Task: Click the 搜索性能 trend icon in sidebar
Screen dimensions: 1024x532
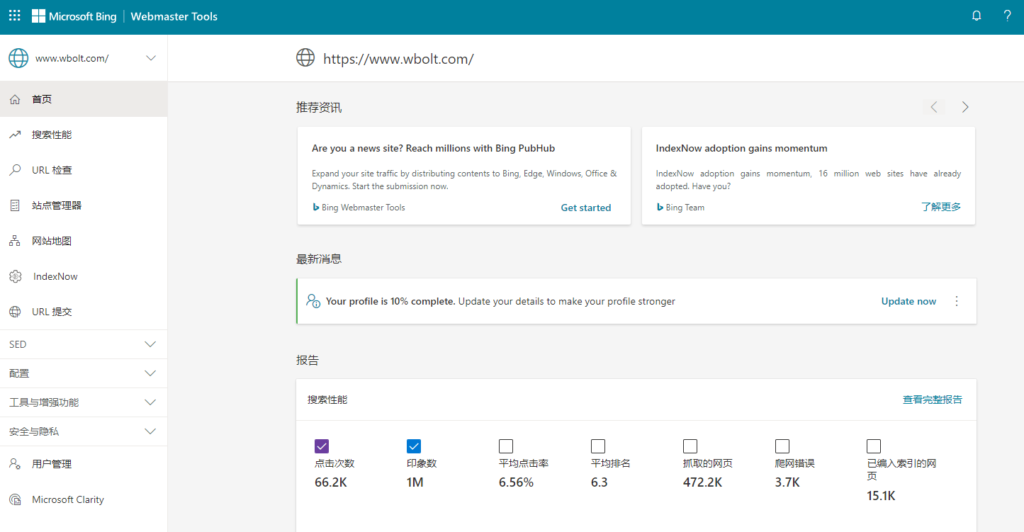Action: 15,134
